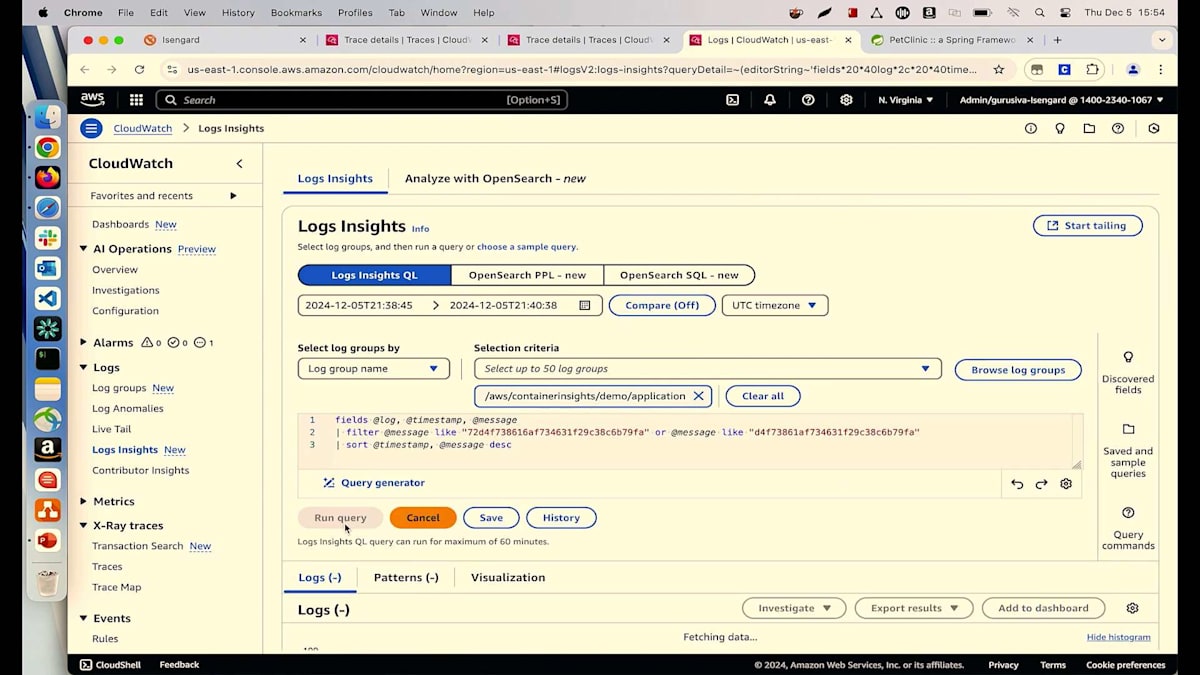Click the info circle icon in breadcrumb bar

1031,128
